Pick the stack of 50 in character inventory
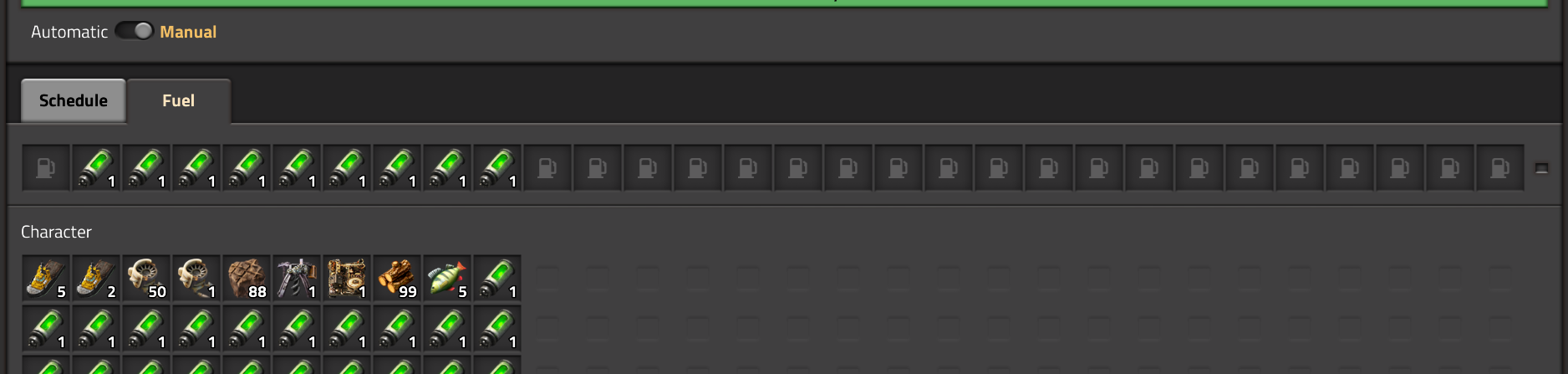 (146, 279)
